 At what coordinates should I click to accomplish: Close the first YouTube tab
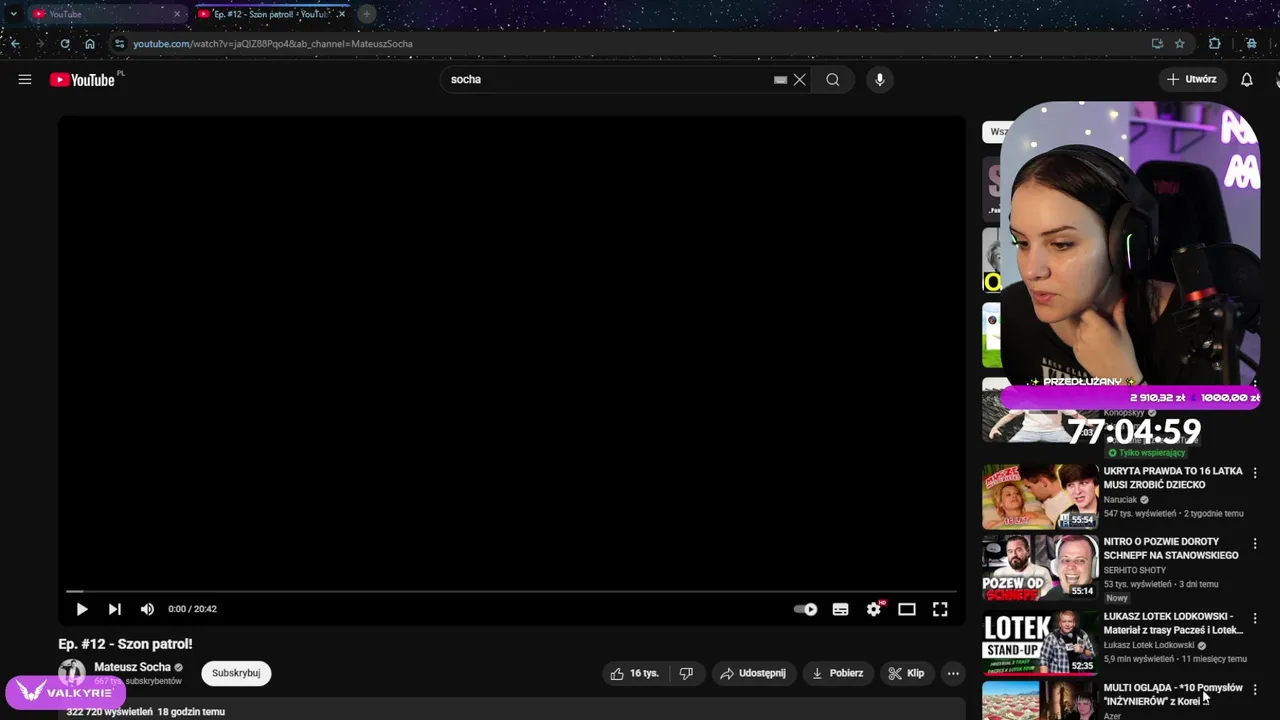(177, 14)
